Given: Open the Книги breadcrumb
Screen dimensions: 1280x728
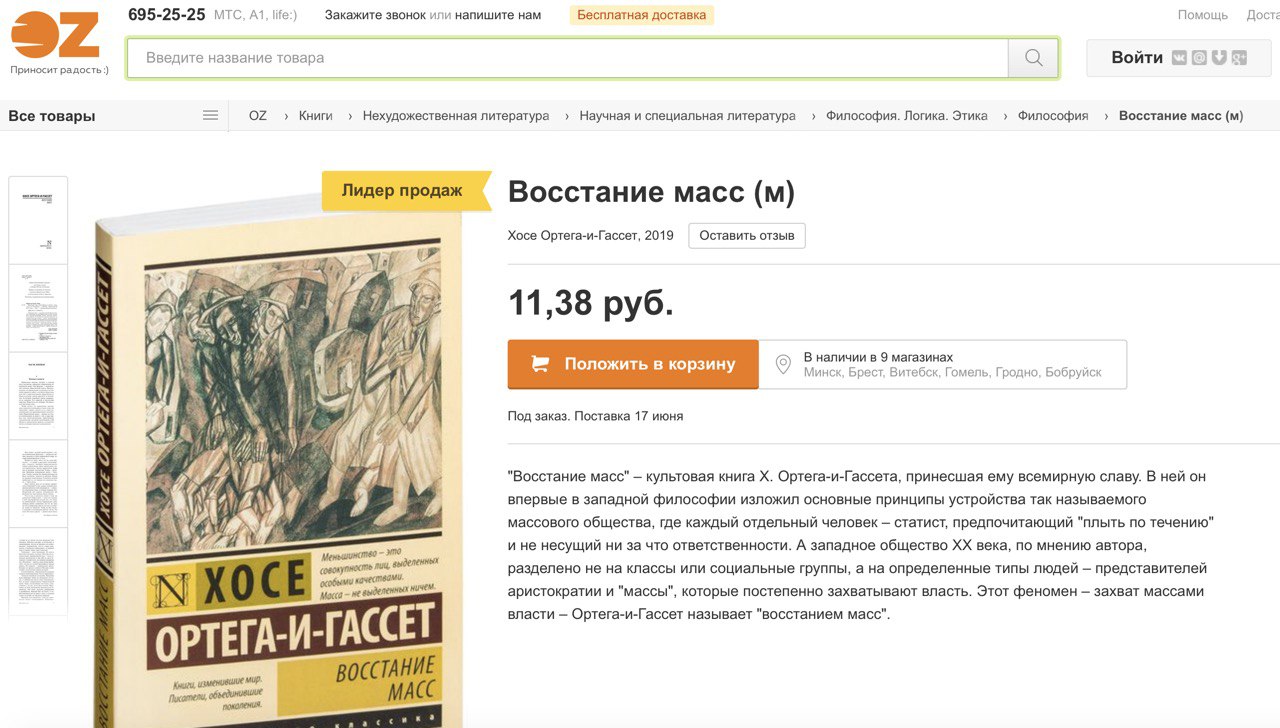Looking at the screenshot, I should (316, 116).
